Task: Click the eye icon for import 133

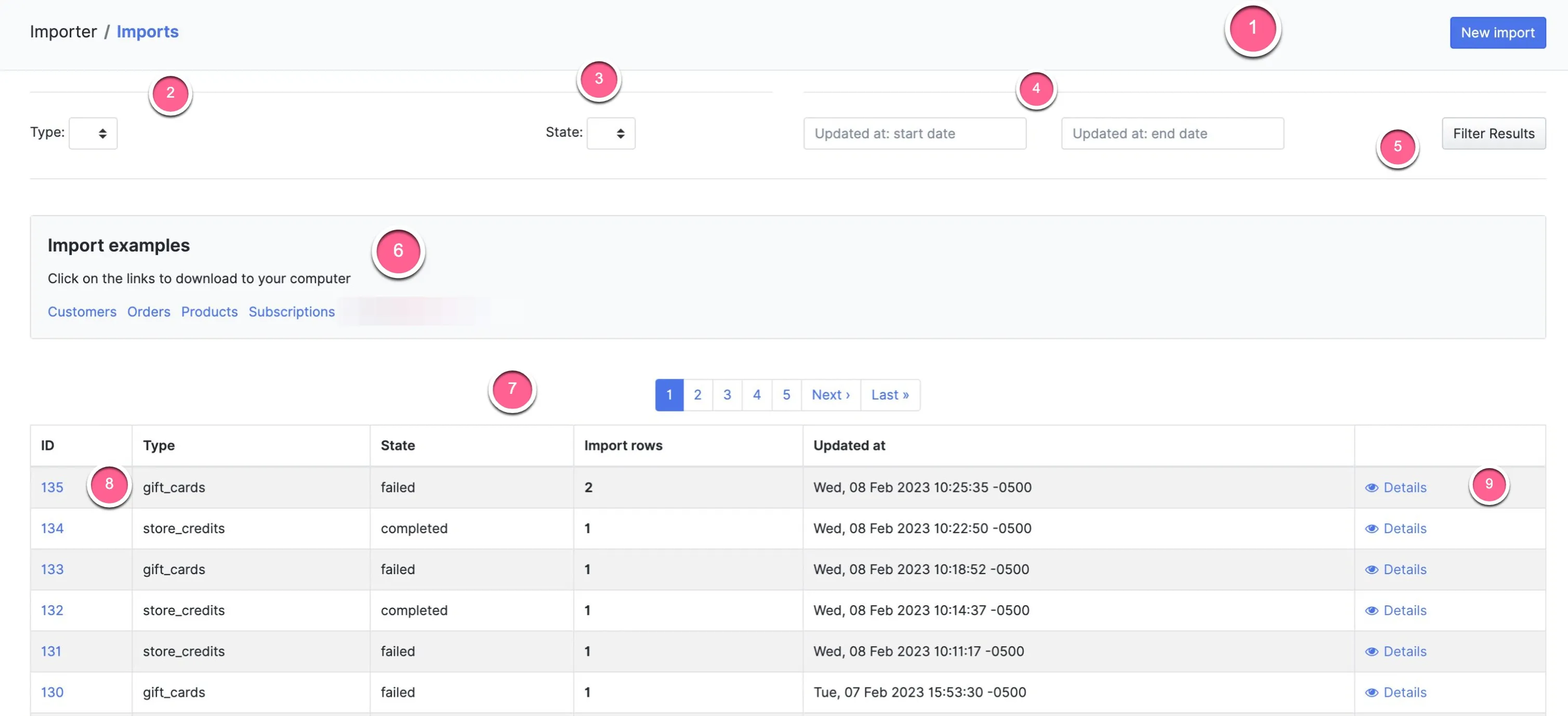Action: (x=1372, y=569)
